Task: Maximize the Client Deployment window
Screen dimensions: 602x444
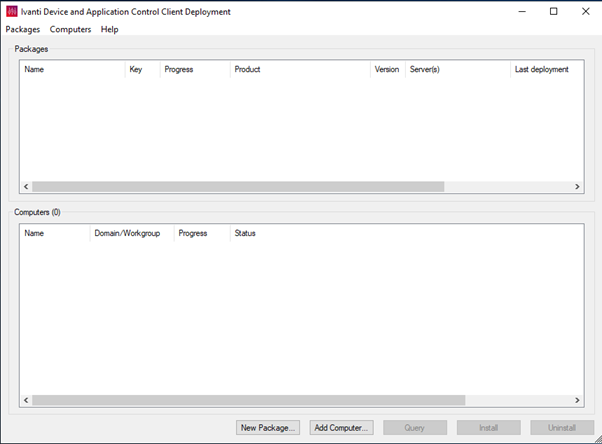Action: tap(553, 12)
